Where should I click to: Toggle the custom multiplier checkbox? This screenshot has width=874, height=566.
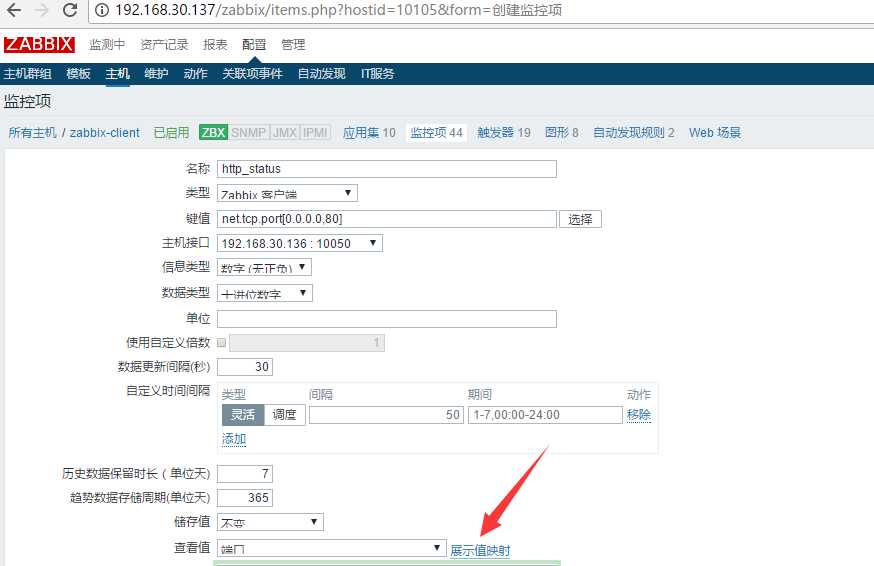click(221, 342)
